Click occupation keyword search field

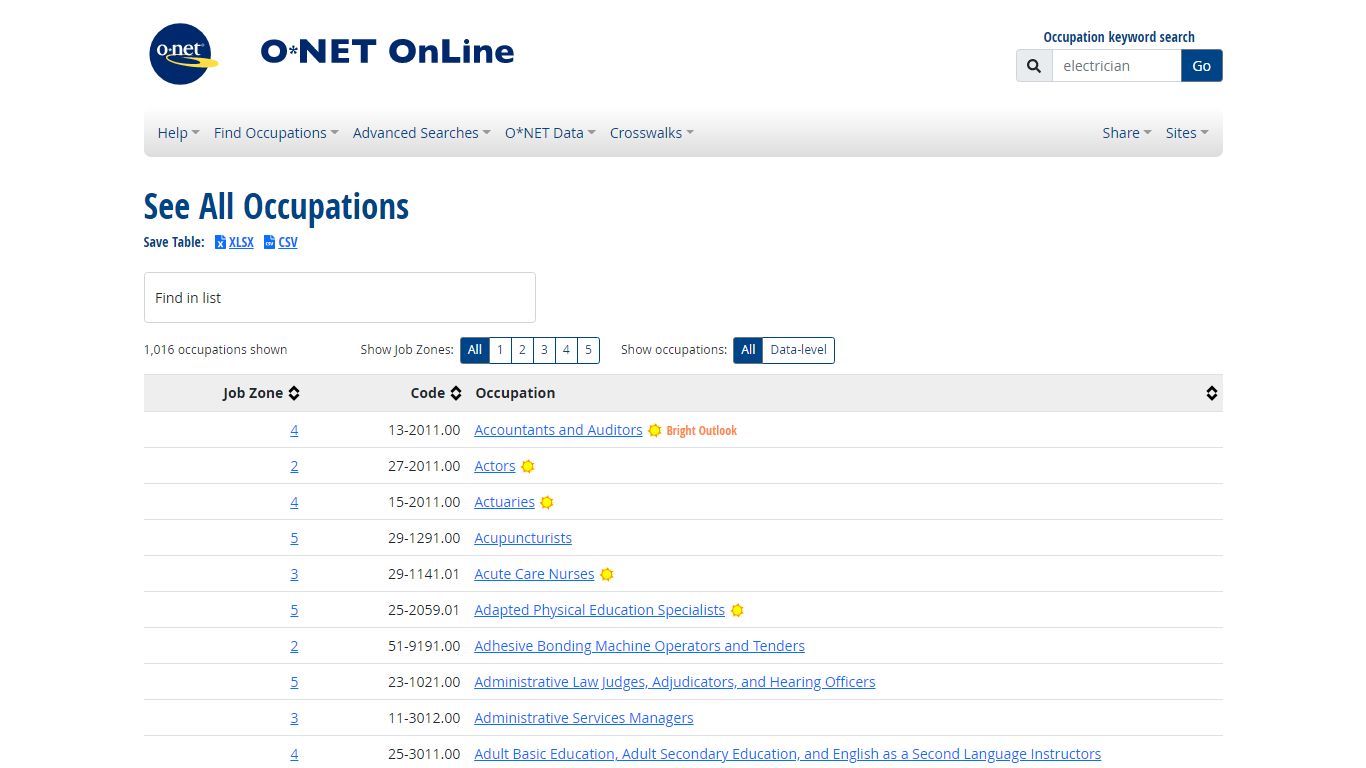tap(1116, 66)
